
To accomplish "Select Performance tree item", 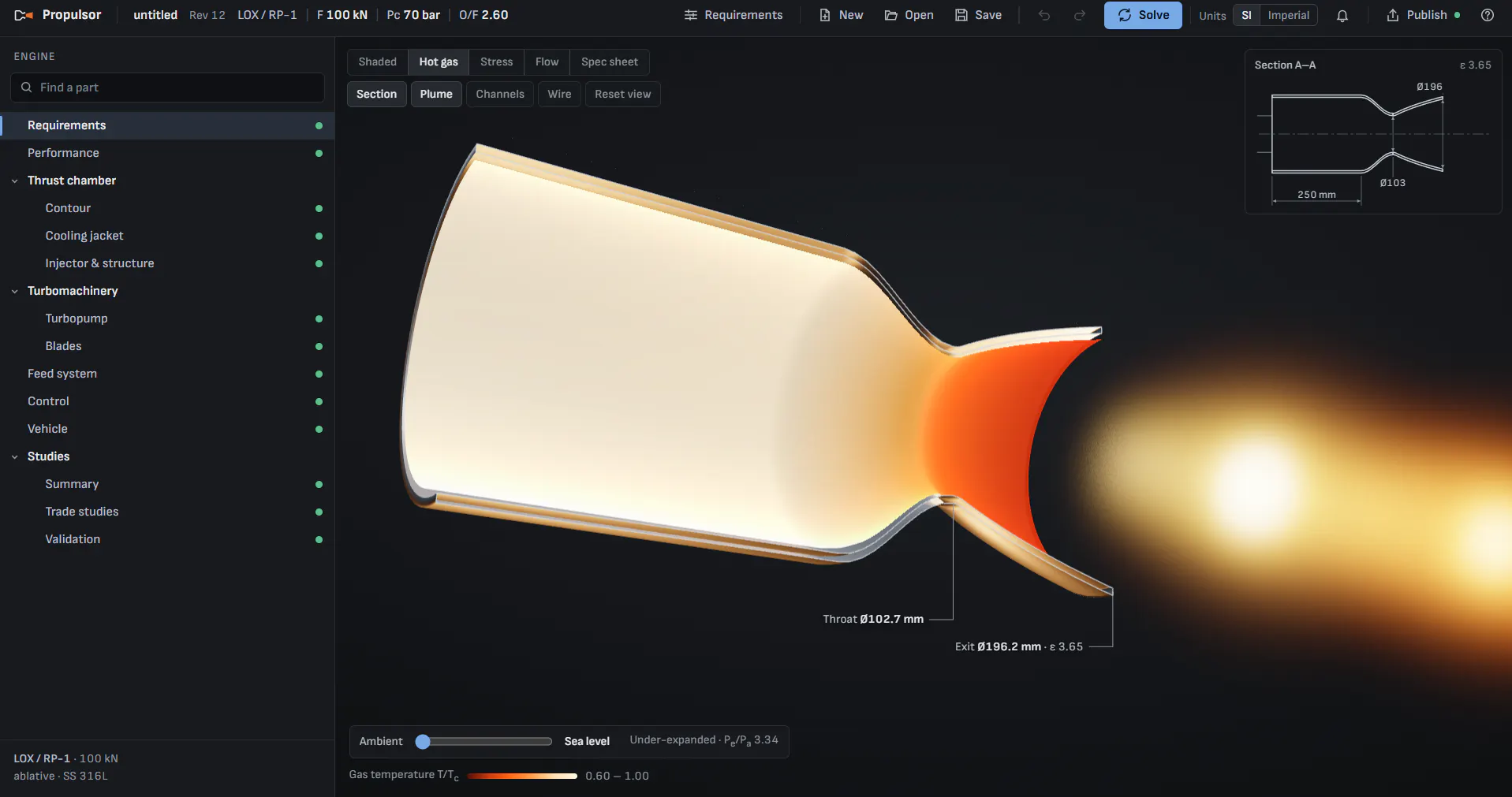I will 167,153.
